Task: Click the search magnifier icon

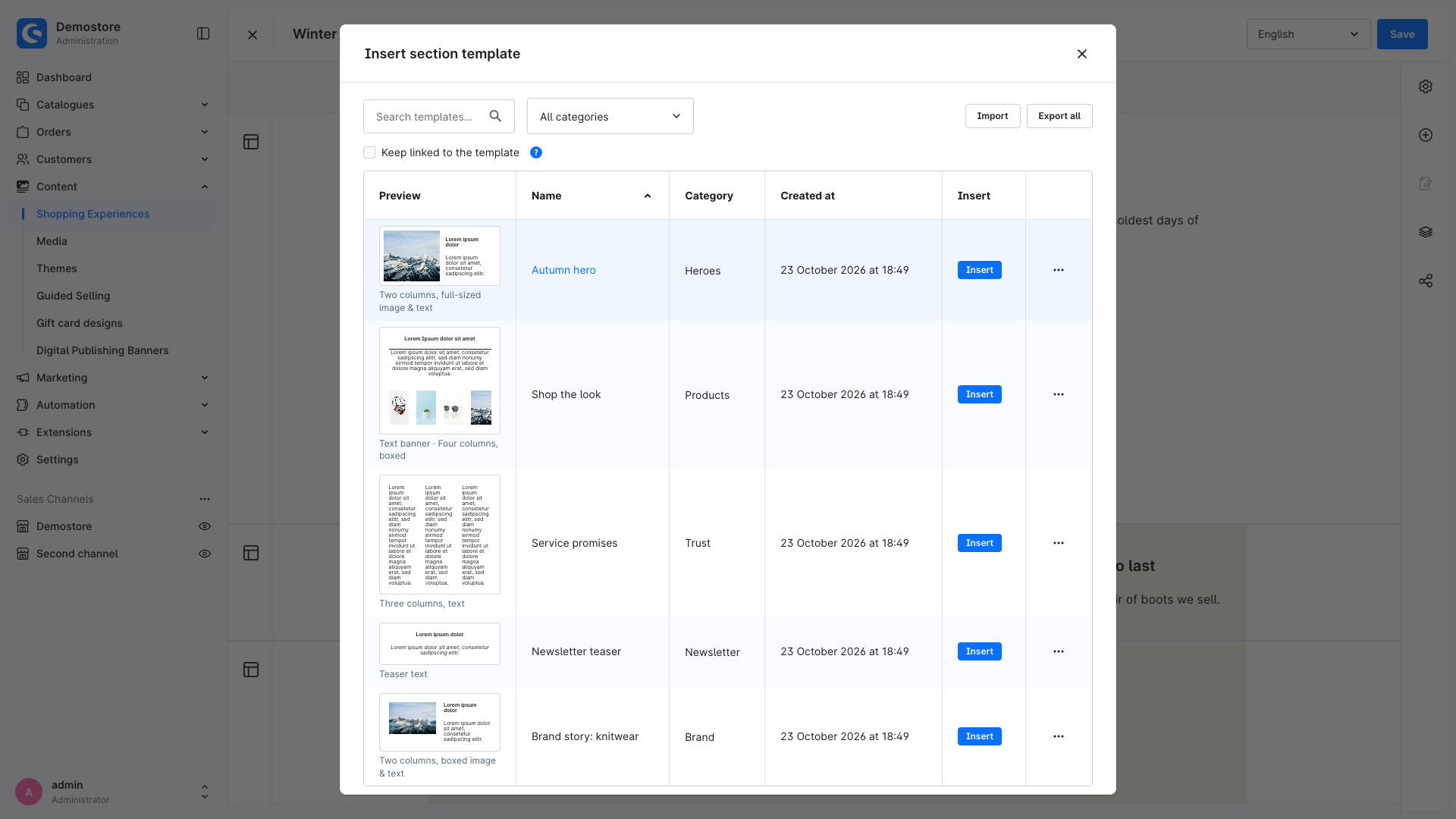Action: tap(495, 116)
